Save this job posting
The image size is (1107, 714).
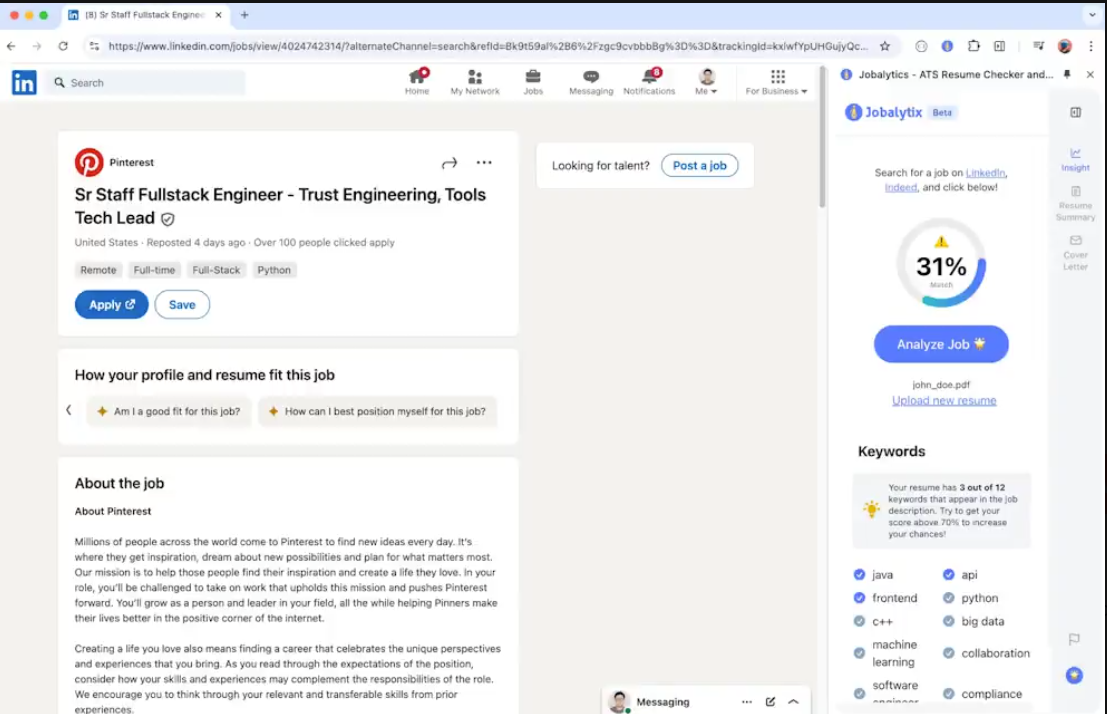click(x=182, y=304)
